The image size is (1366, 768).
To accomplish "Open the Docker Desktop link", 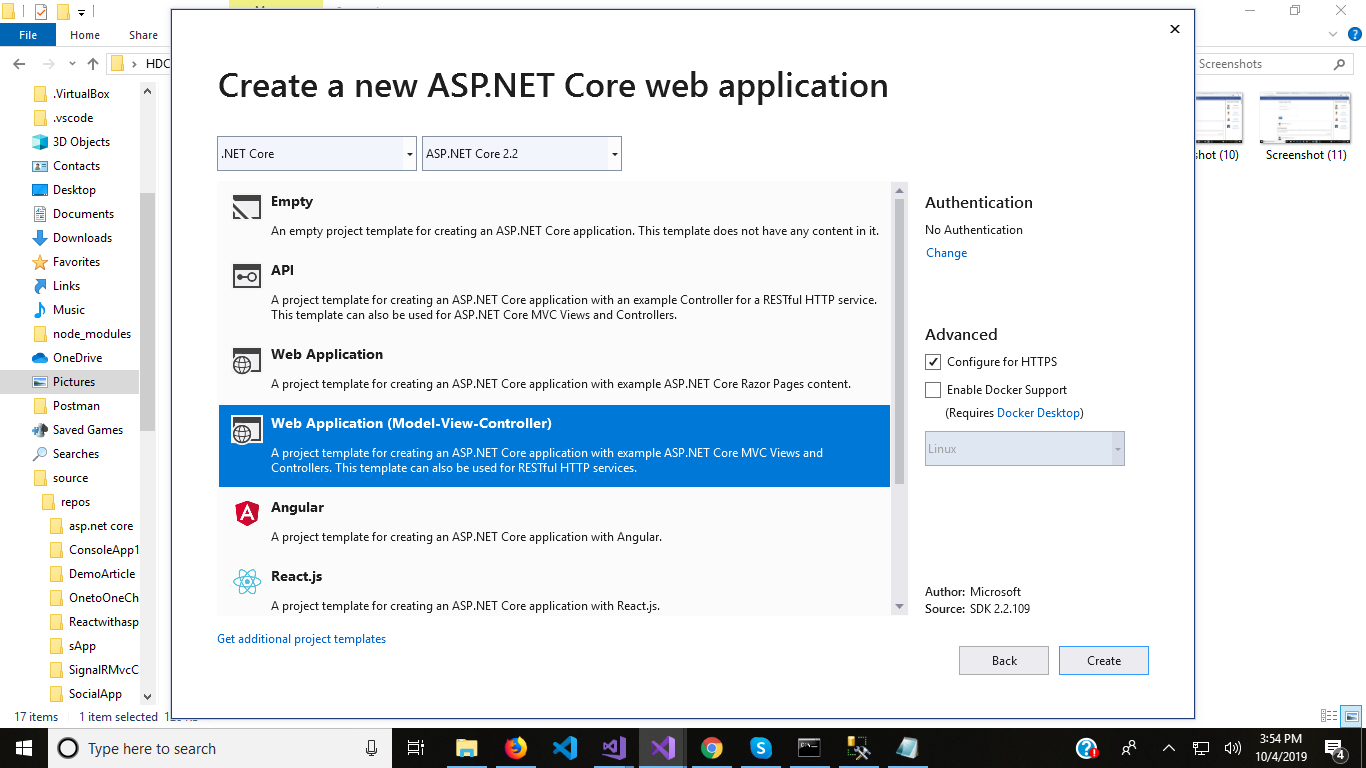I will (1038, 413).
